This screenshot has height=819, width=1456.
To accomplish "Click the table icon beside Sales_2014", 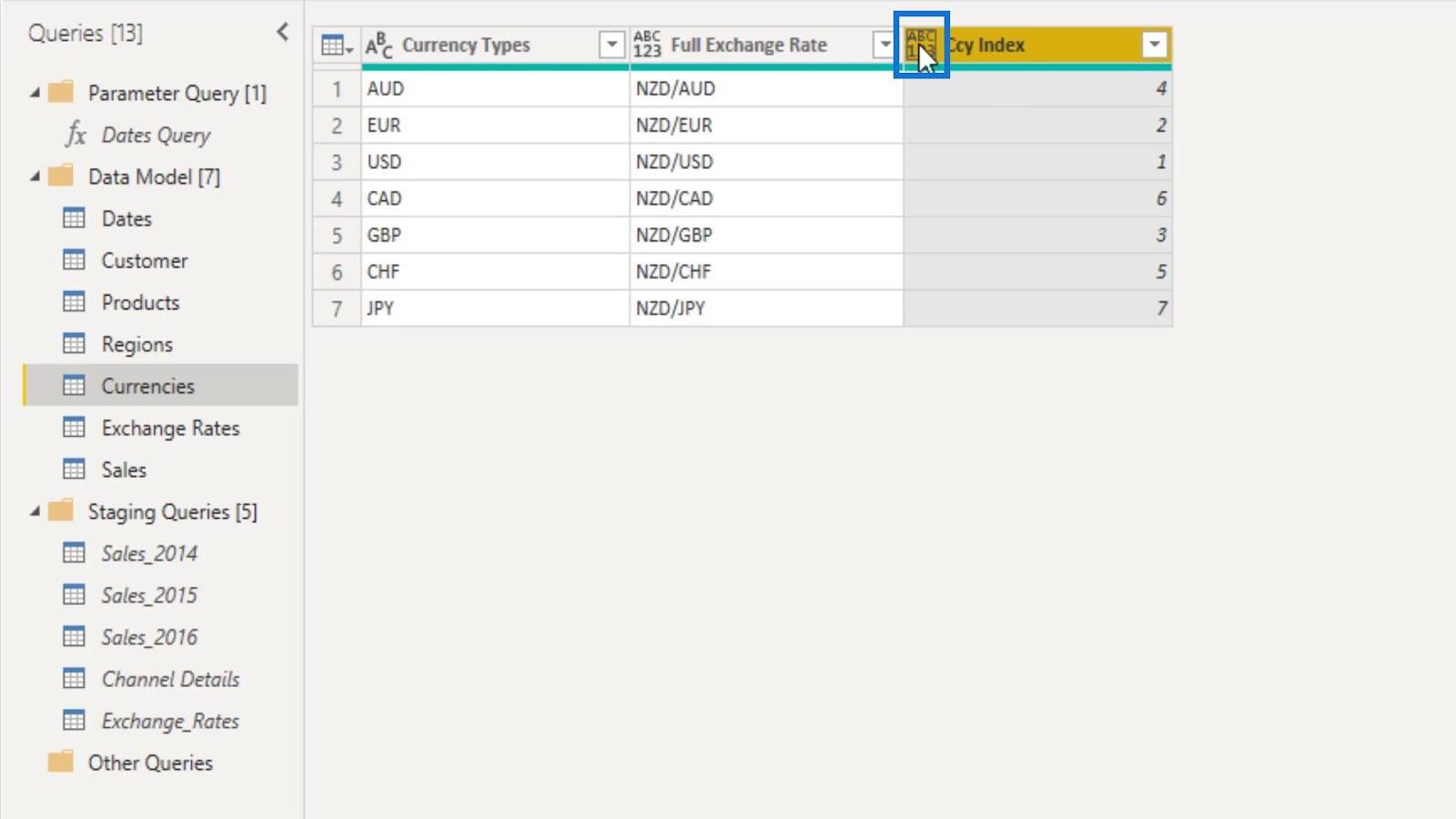I will pyautogui.click(x=74, y=553).
